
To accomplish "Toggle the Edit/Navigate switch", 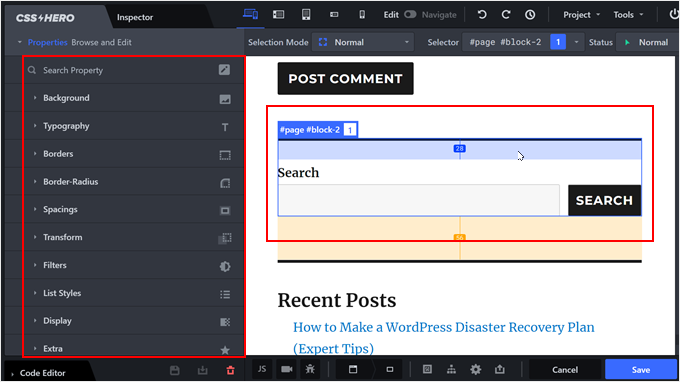I will (x=410, y=15).
